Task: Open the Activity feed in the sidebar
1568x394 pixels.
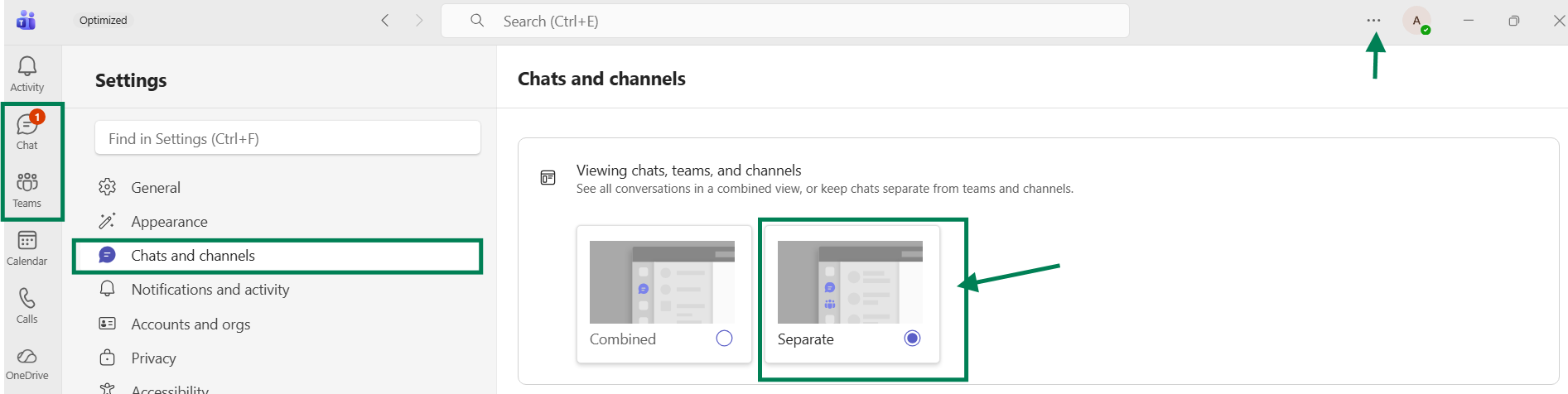Action: click(27, 74)
